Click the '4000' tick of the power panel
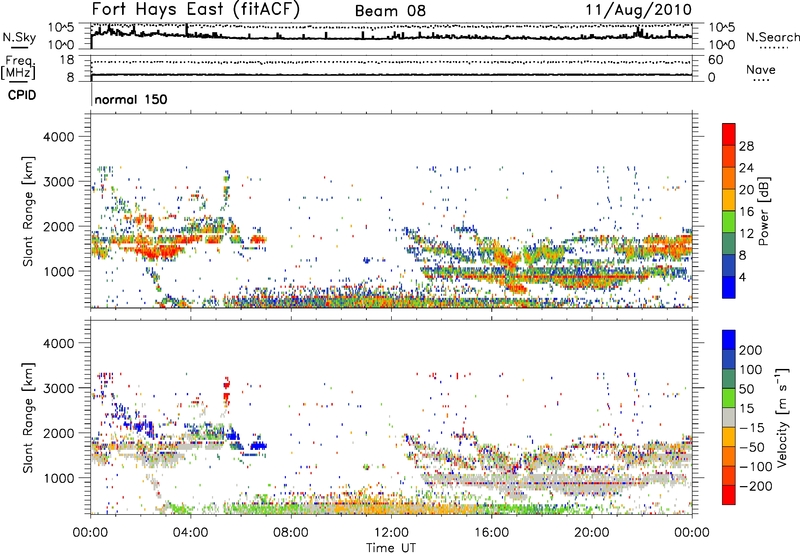 click(x=58, y=137)
